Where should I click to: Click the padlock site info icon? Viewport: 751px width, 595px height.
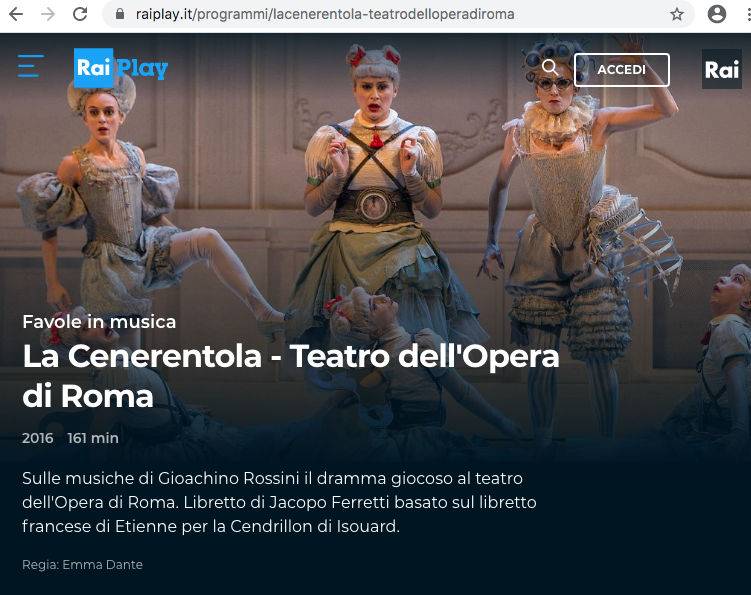[120, 14]
